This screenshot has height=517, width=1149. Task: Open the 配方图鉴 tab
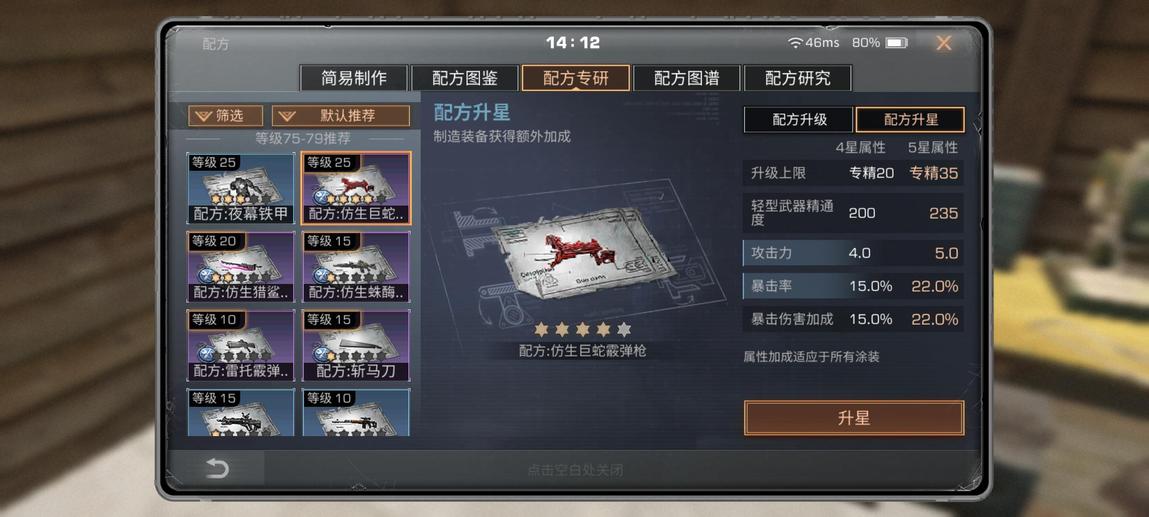pos(465,78)
